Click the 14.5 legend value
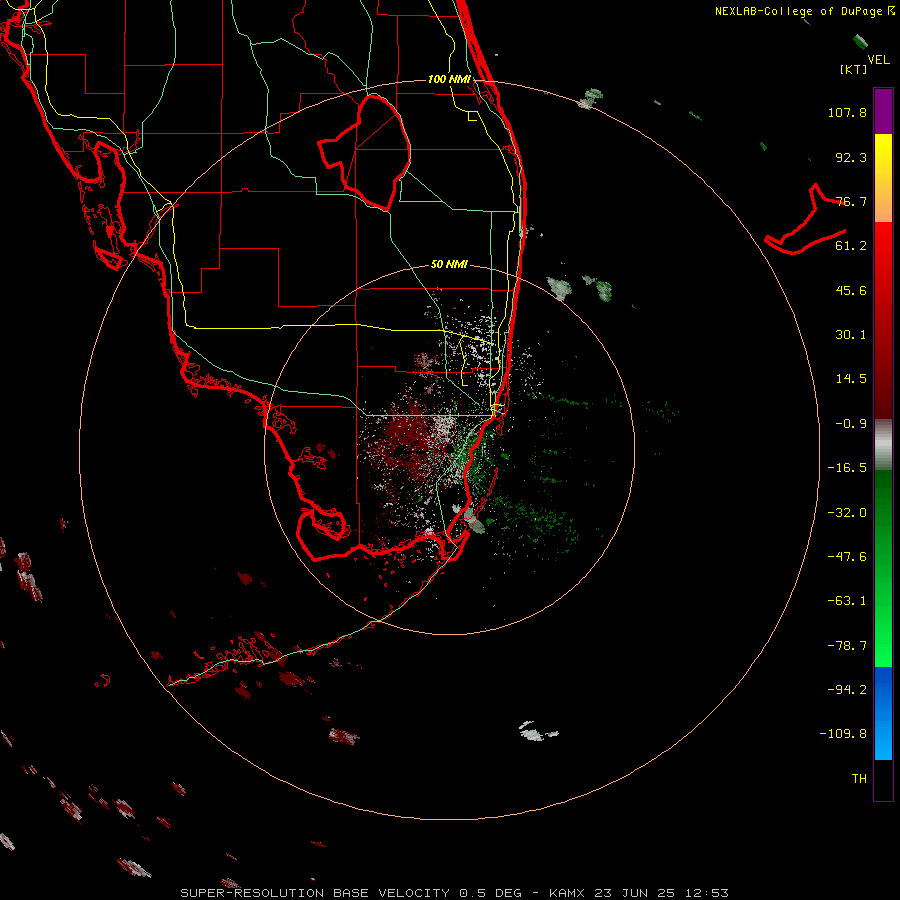Screen dimensions: 900x900 pos(851,379)
